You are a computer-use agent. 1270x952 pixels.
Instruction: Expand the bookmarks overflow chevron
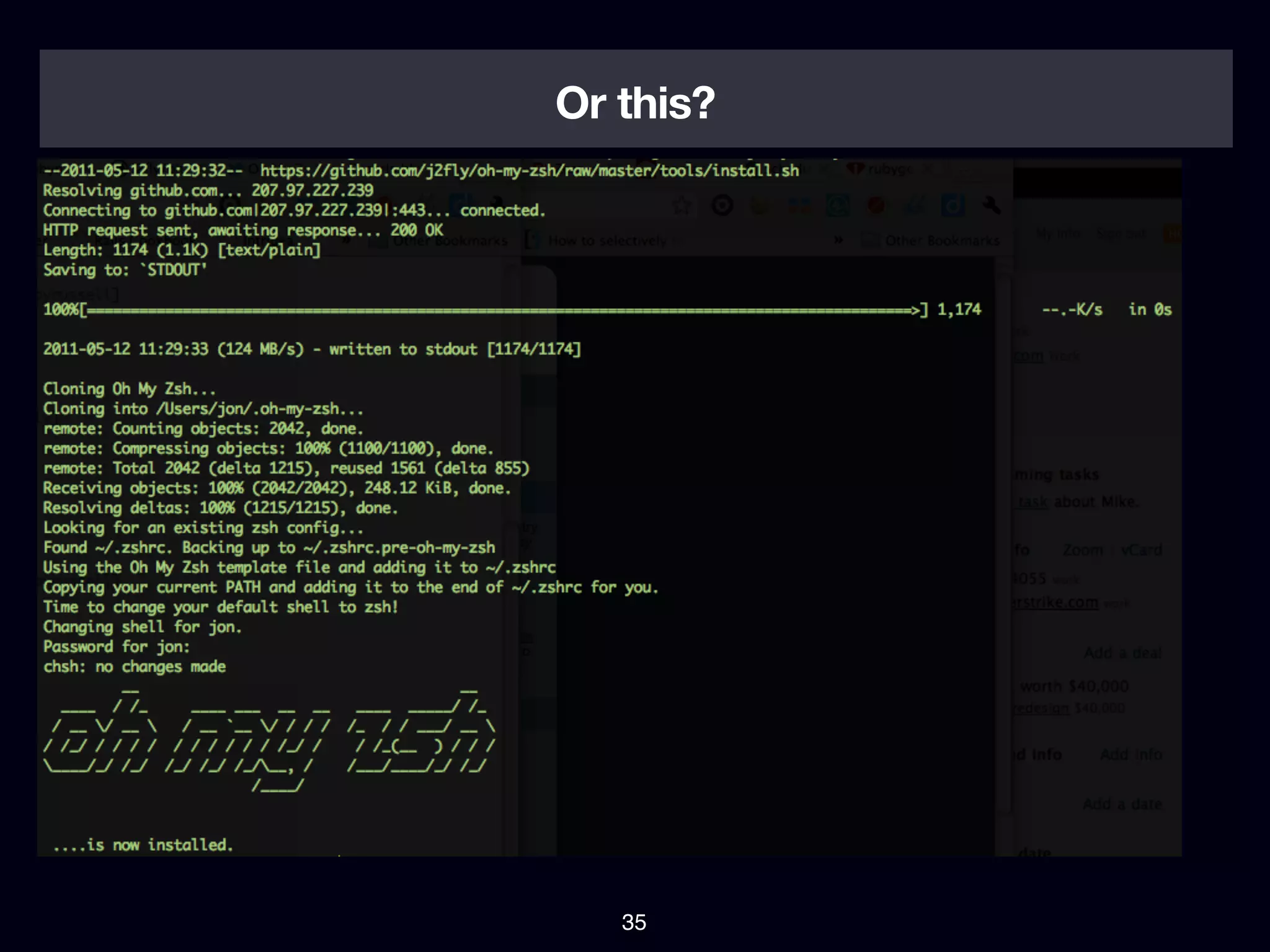coord(838,240)
